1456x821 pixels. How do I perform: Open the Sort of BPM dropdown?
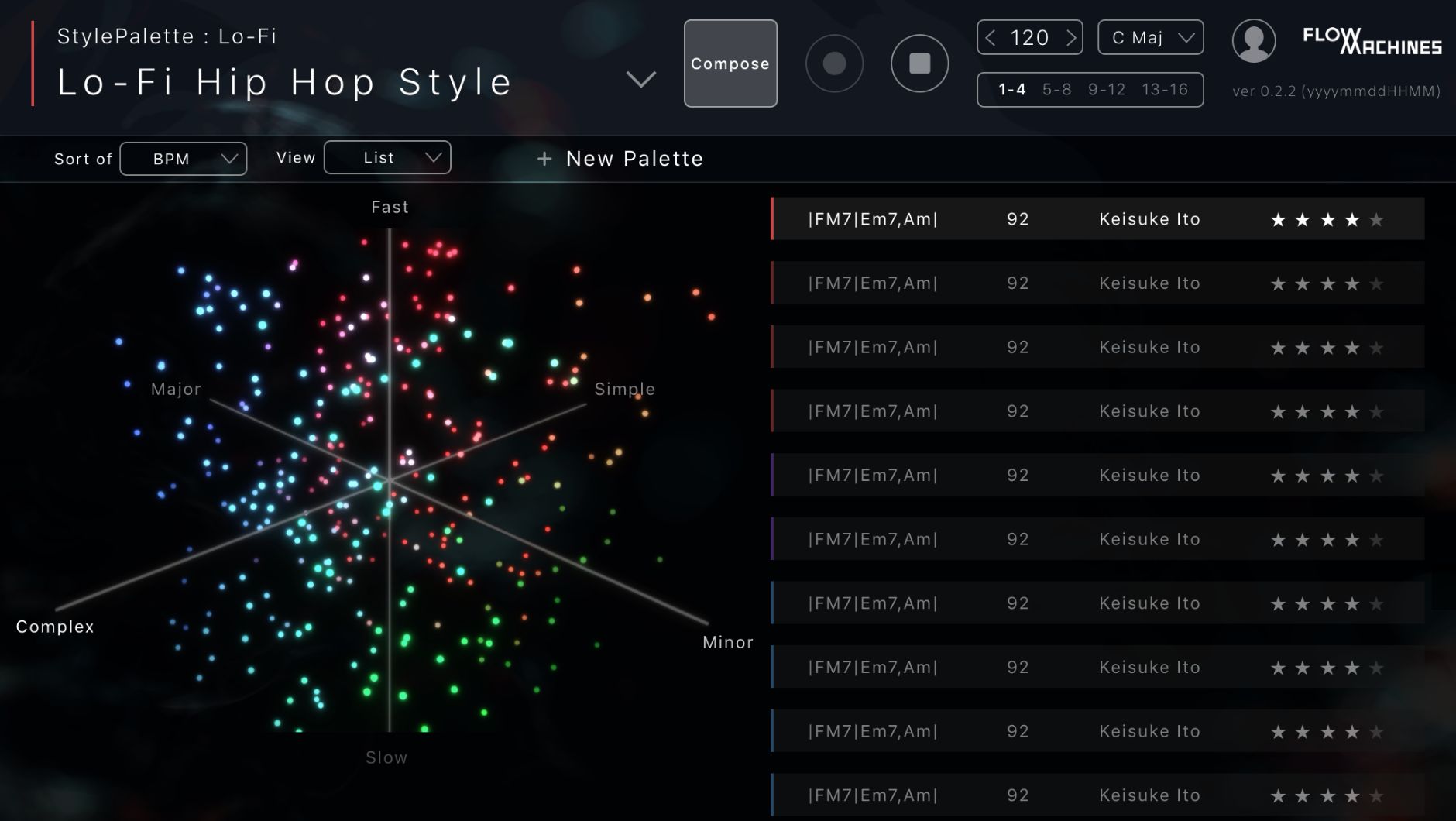click(184, 159)
